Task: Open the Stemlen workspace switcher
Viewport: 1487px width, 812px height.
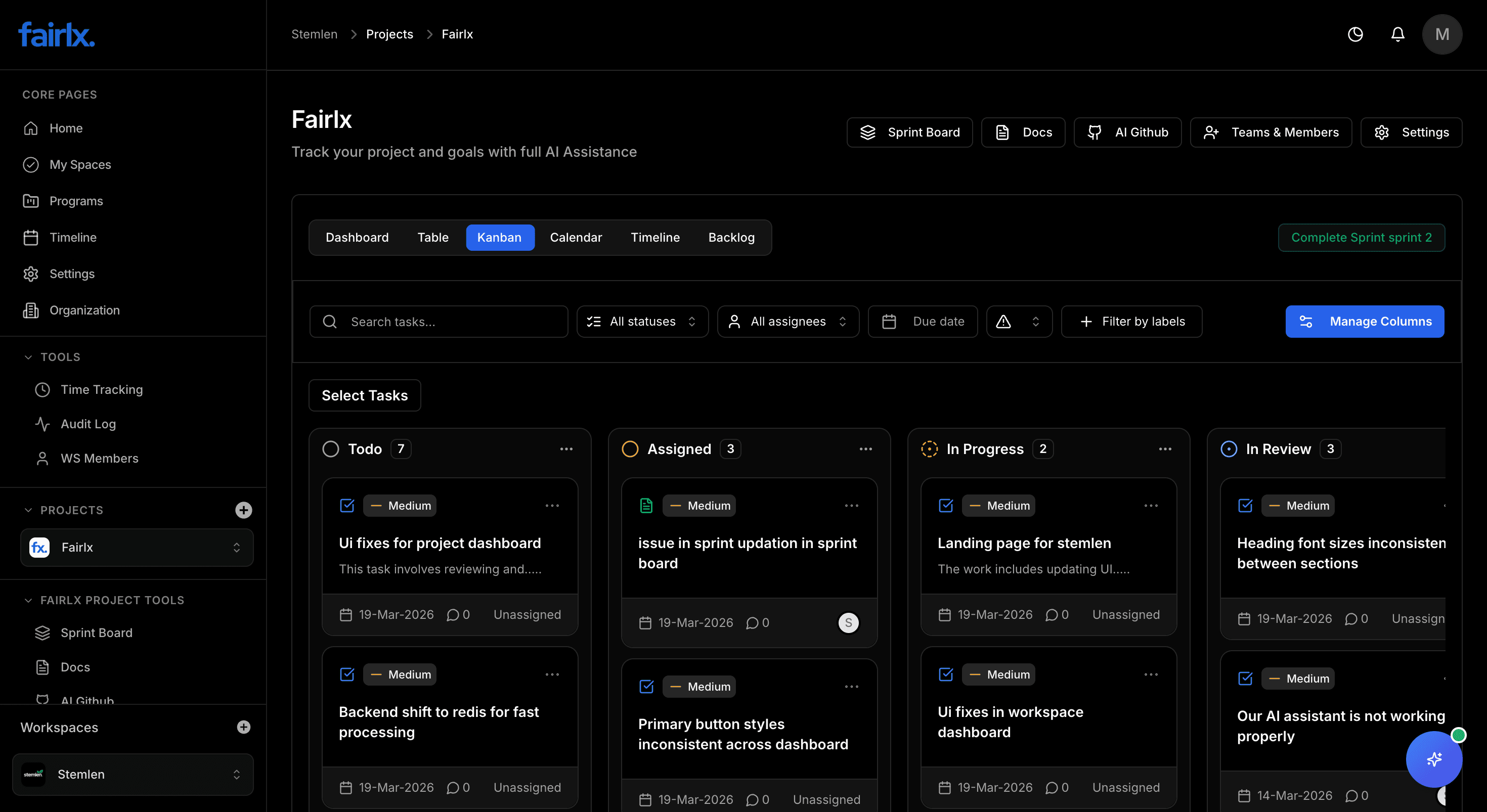Action: (132, 775)
